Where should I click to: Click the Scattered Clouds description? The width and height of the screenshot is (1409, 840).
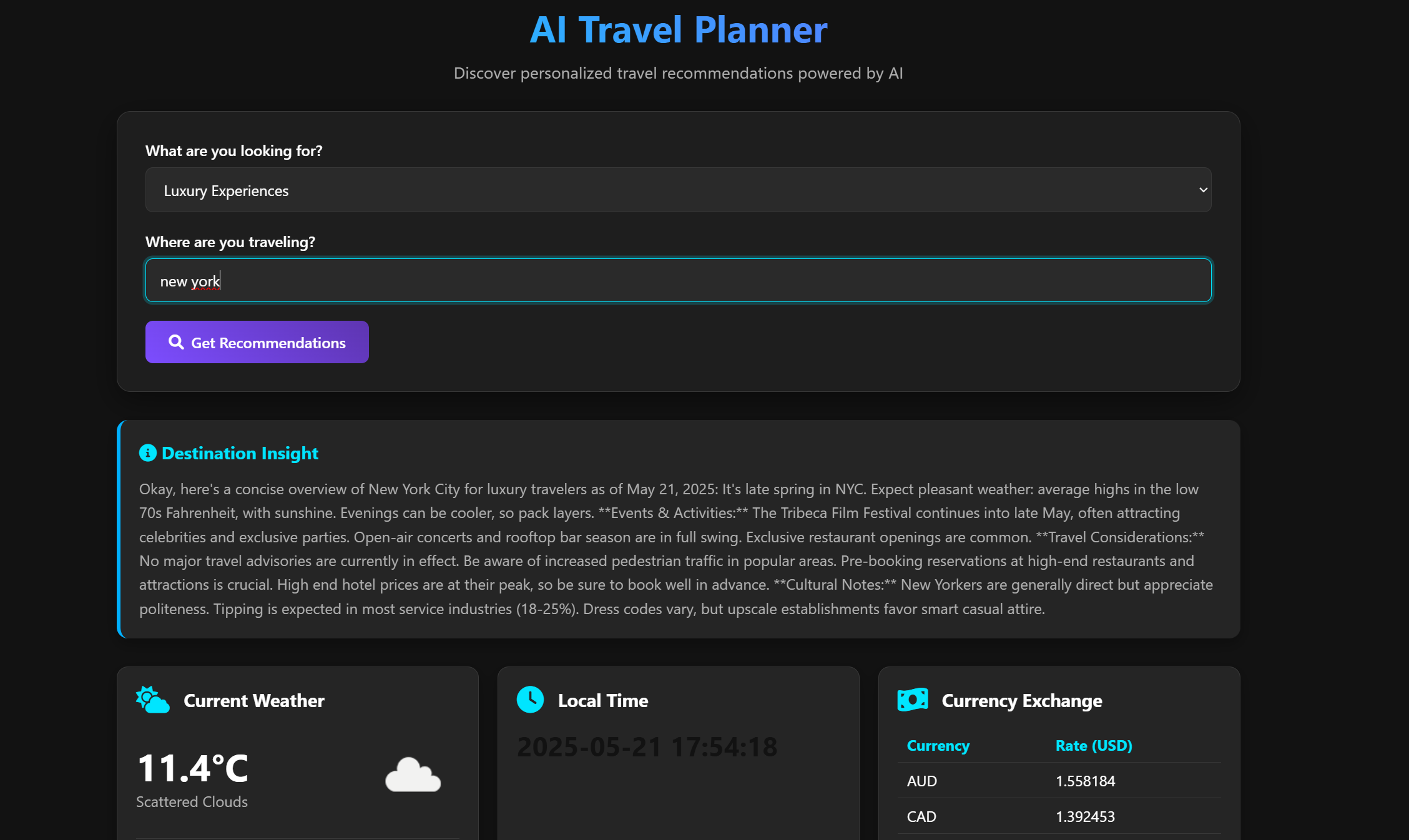(x=192, y=802)
